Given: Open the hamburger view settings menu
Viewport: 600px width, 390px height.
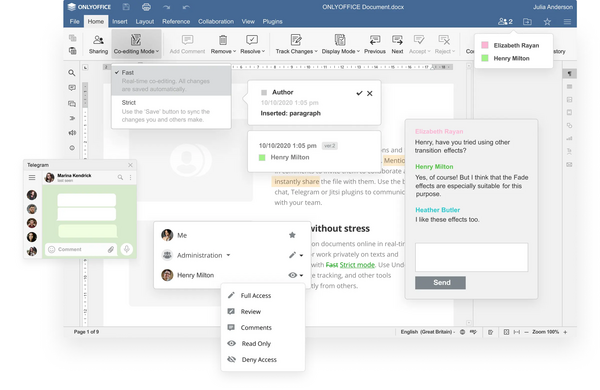Looking at the screenshot, I should (567, 22).
